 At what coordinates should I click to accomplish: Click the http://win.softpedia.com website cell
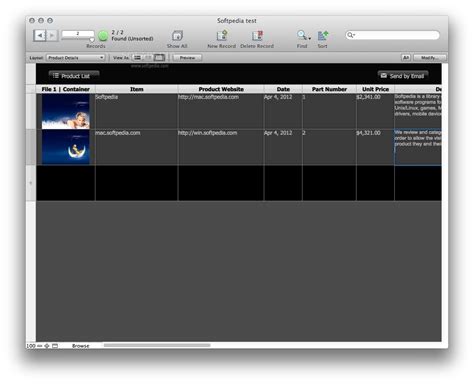click(221, 147)
